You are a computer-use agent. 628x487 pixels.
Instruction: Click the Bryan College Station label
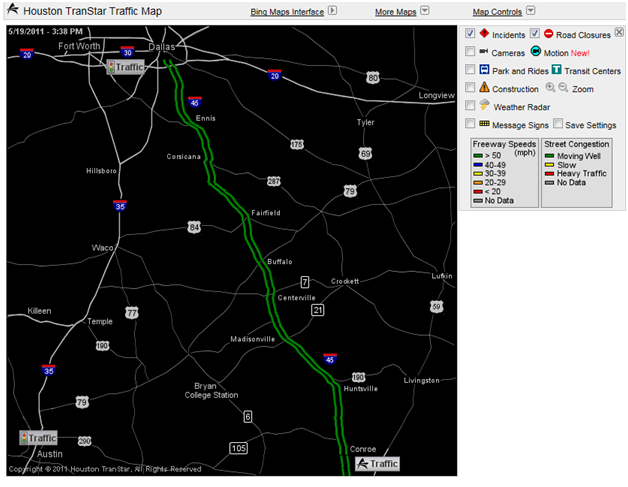click(x=211, y=390)
